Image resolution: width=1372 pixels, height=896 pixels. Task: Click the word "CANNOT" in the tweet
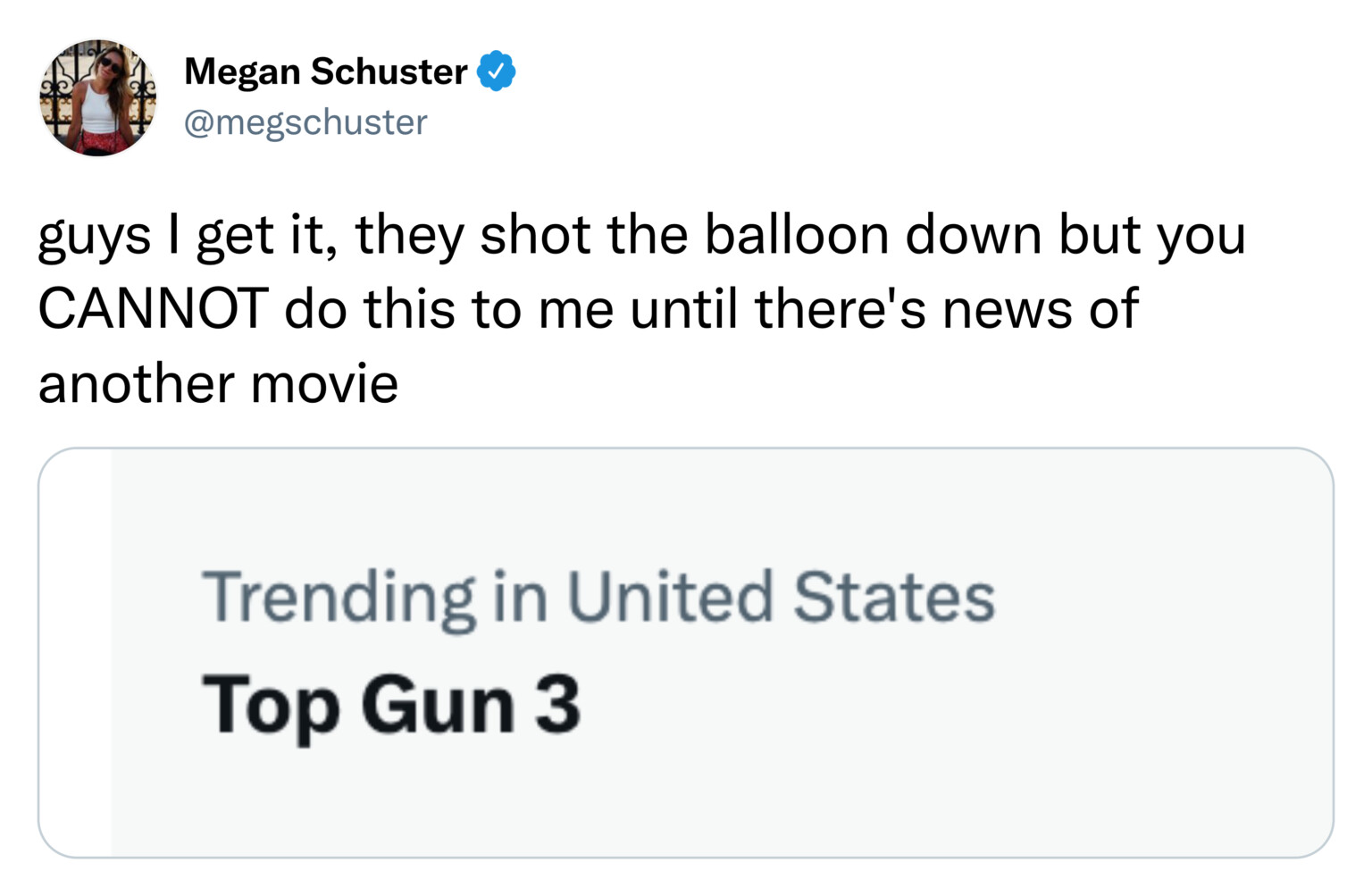[x=153, y=309]
